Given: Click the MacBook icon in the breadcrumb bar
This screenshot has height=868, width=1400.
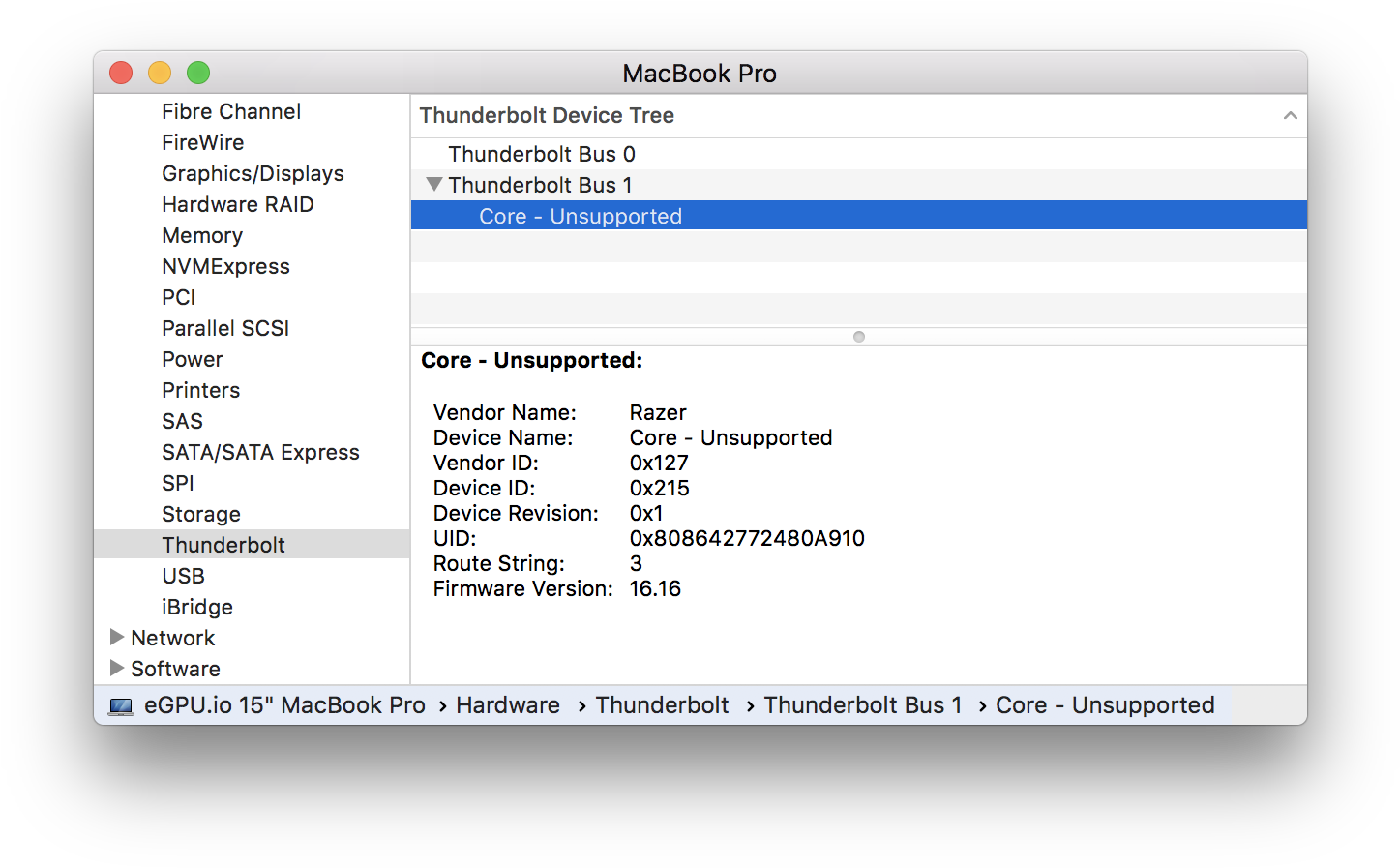Looking at the screenshot, I should click(x=121, y=705).
